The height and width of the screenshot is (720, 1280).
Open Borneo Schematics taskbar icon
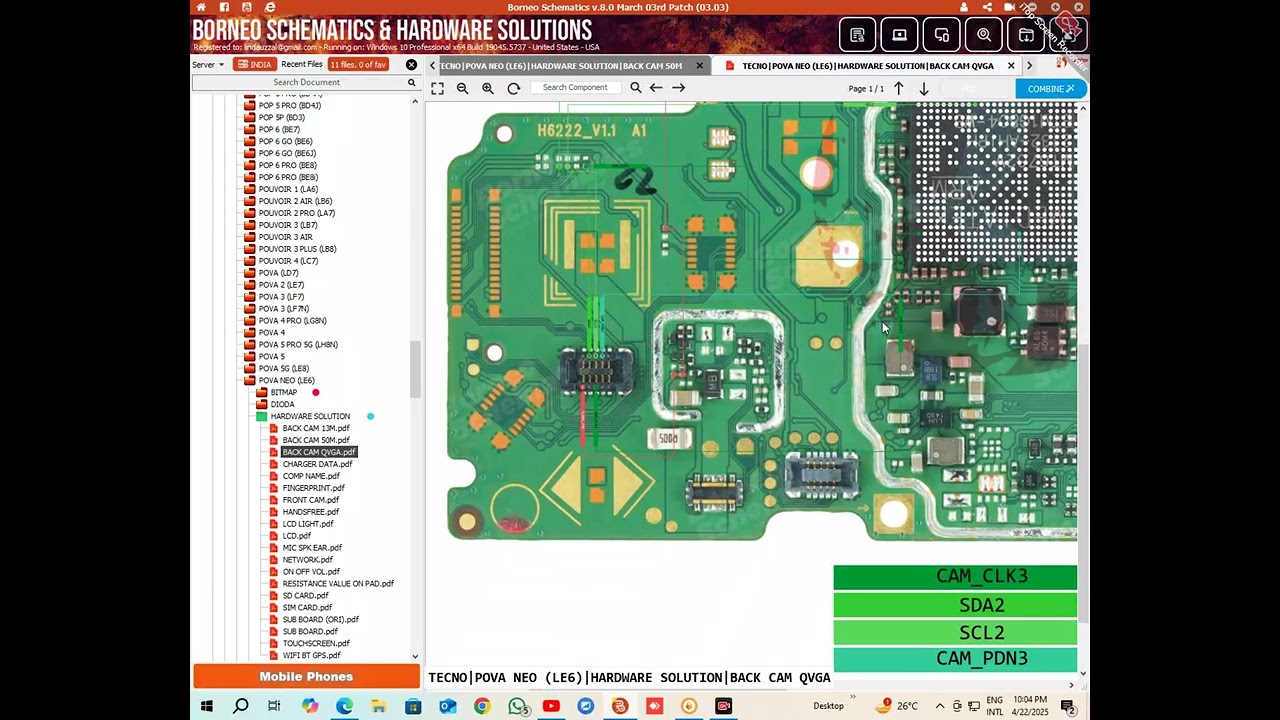620,706
